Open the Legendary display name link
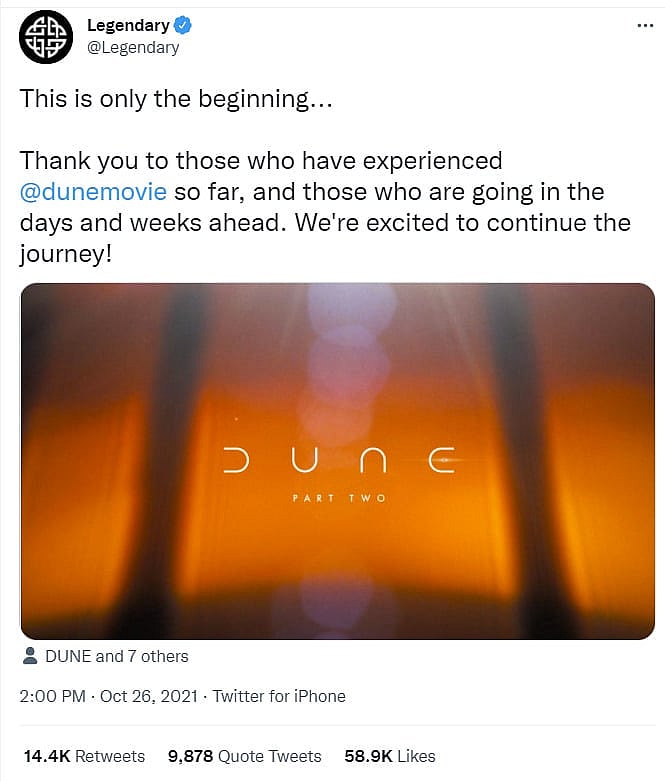The width and height of the screenshot is (665, 781). pyautogui.click(x=127, y=25)
